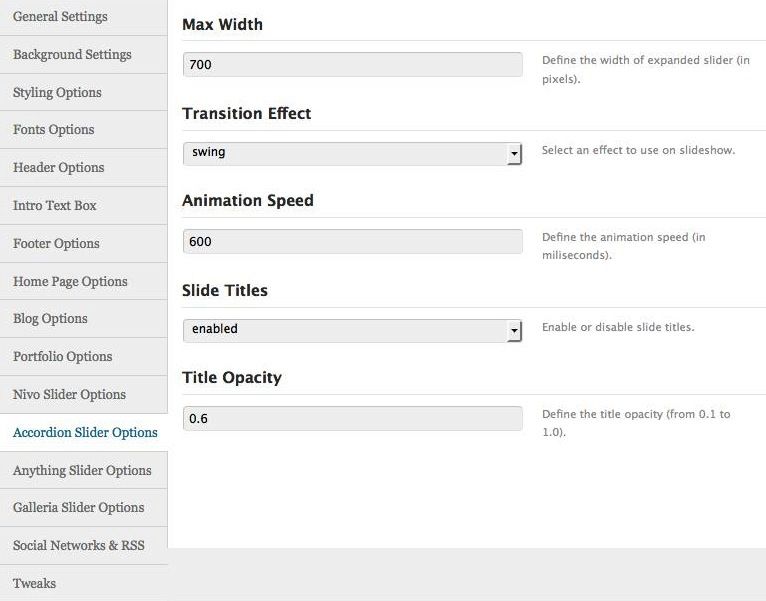Click the Animation Speed input field
The height and width of the screenshot is (601, 766).
pyautogui.click(x=352, y=242)
